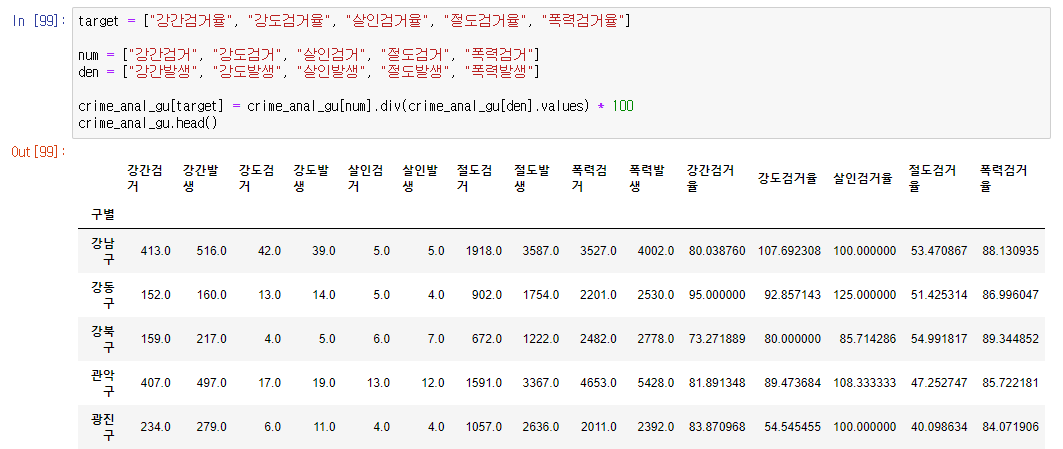Click the 폭력검거율 column header
The width and height of the screenshot is (1063, 449).
pos(1003,178)
